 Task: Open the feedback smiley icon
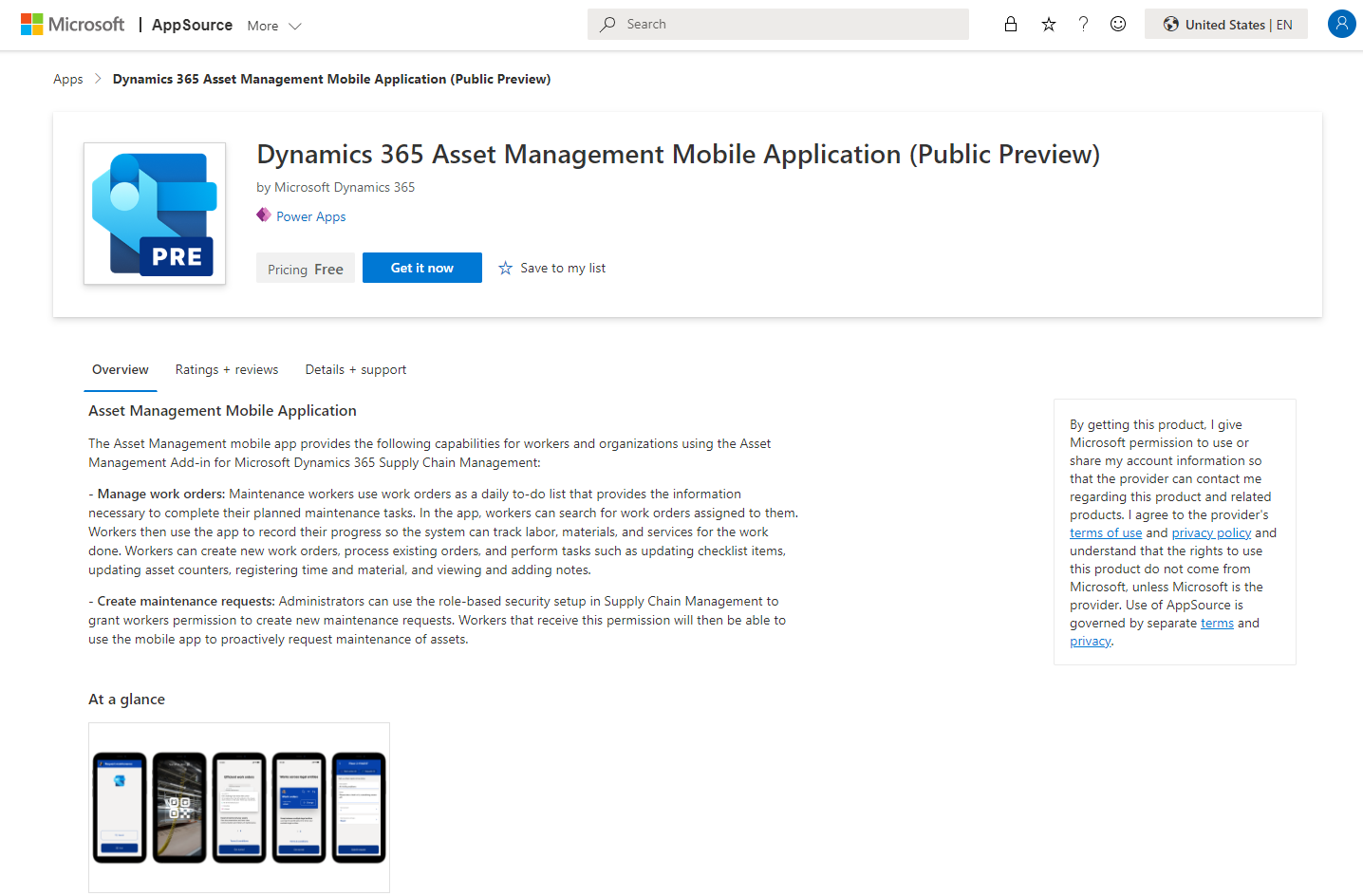[x=1118, y=25]
